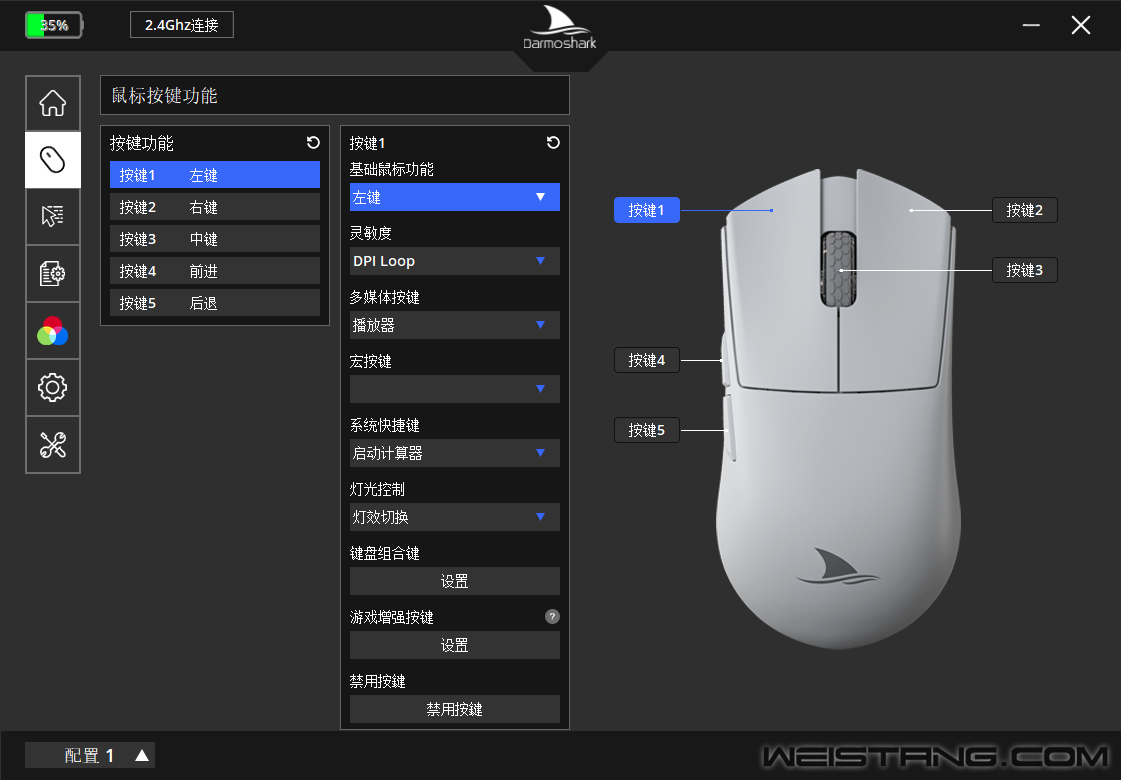Screen dimensions: 1121x780
Task: Click the 按键3 label on mouse diagram
Action: [x=1024, y=270]
